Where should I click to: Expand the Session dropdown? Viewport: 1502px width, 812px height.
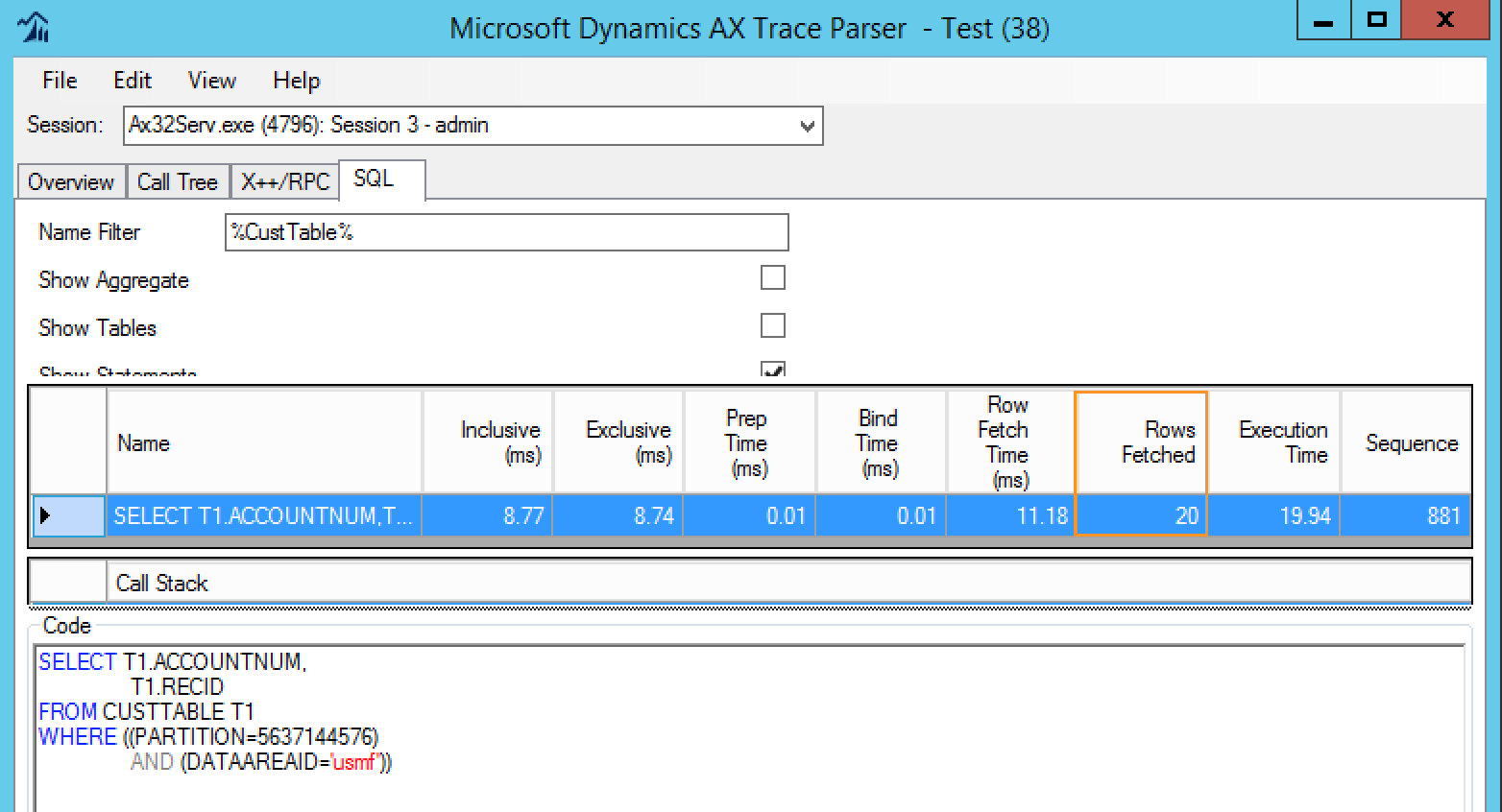(807, 126)
